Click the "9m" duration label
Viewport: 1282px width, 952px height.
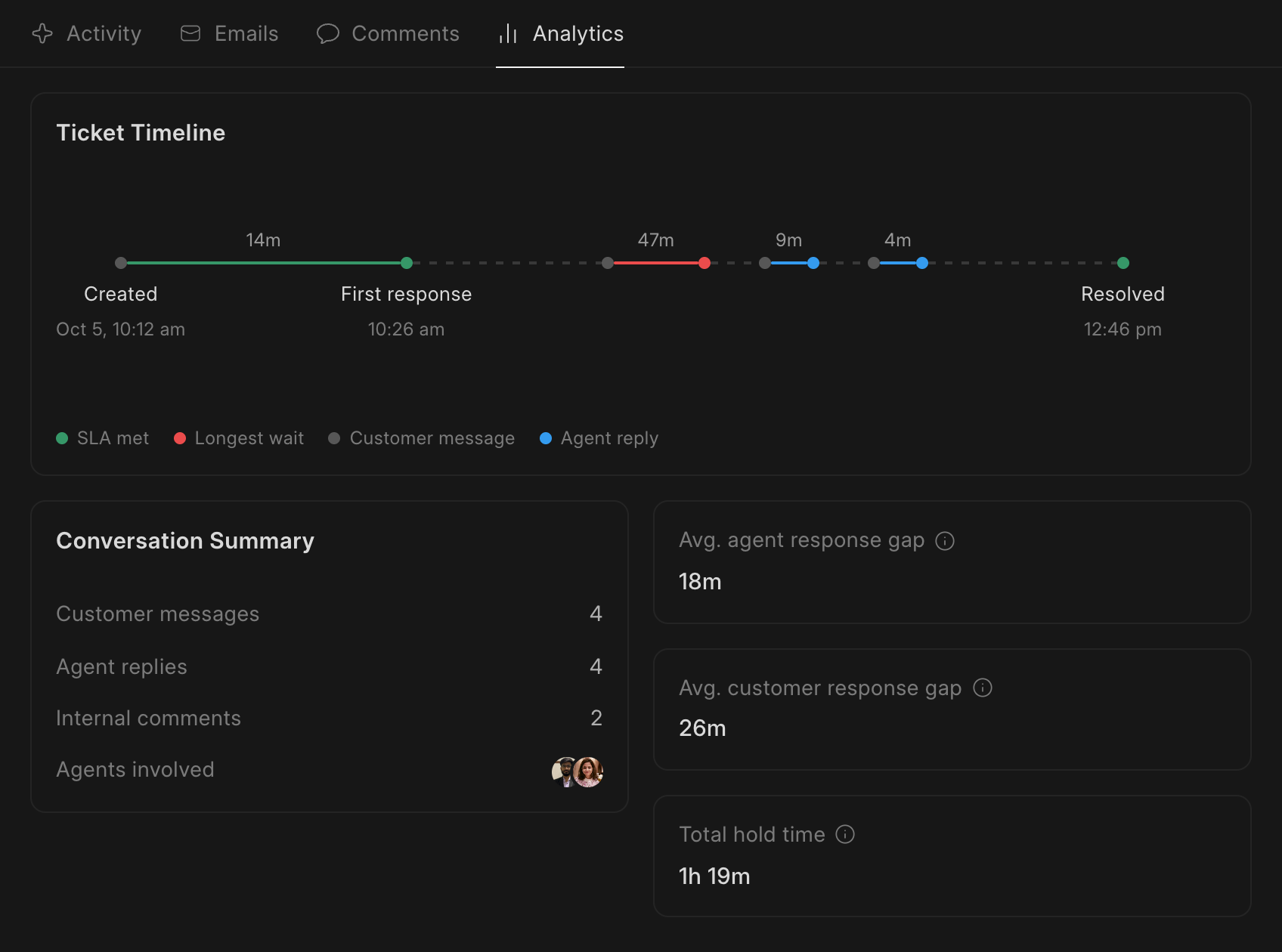click(x=789, y=240)
